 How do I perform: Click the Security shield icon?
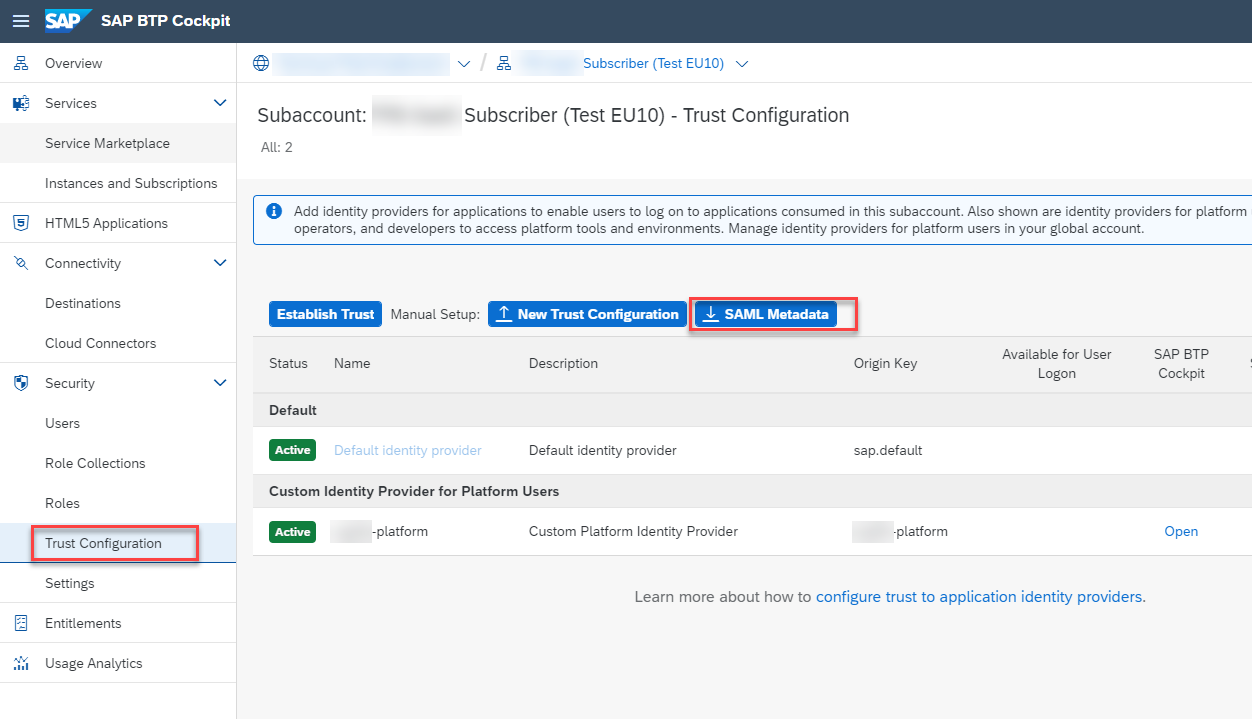click(21, 383)
